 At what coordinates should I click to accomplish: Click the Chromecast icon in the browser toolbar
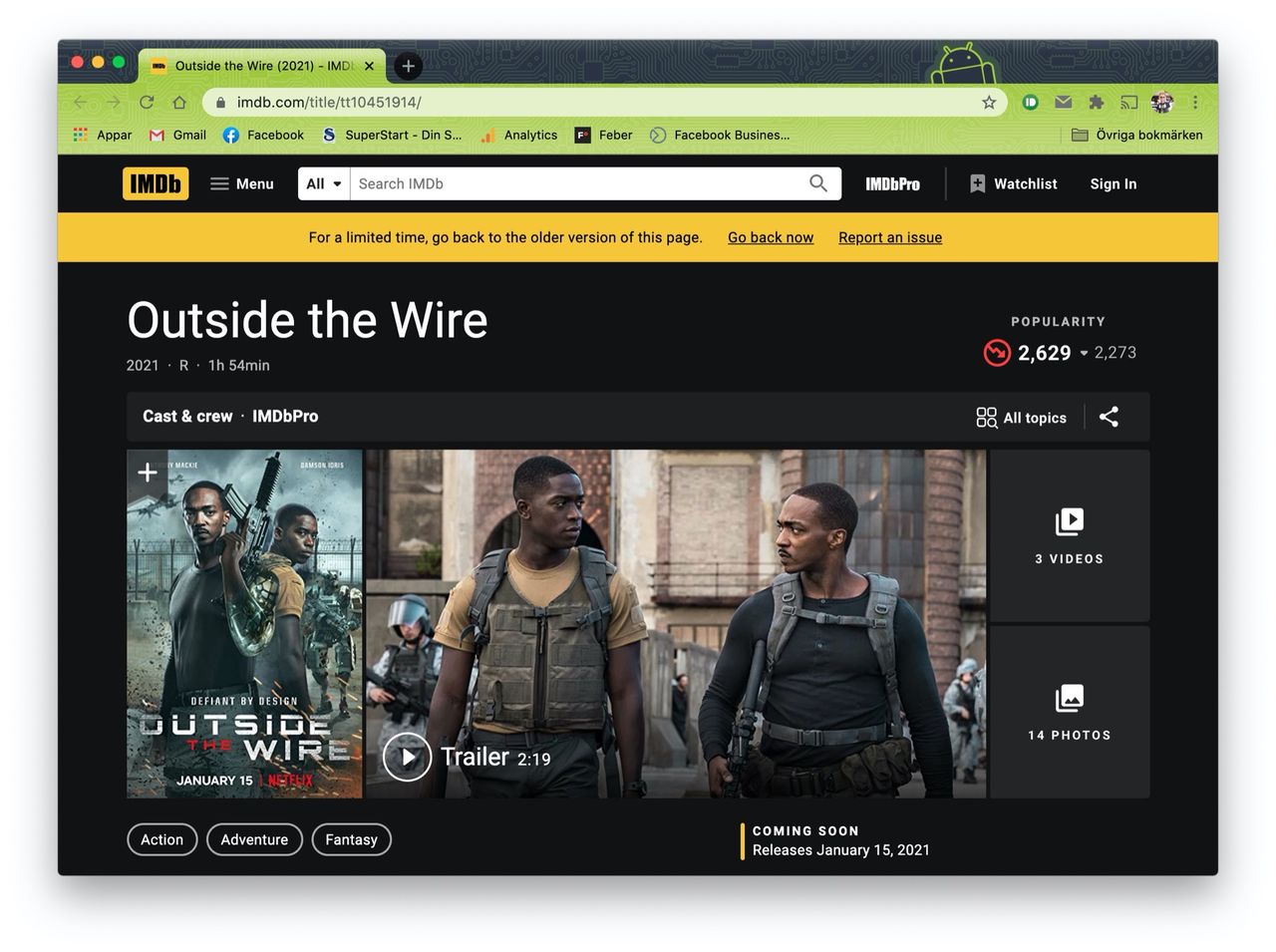[1129, 102]
